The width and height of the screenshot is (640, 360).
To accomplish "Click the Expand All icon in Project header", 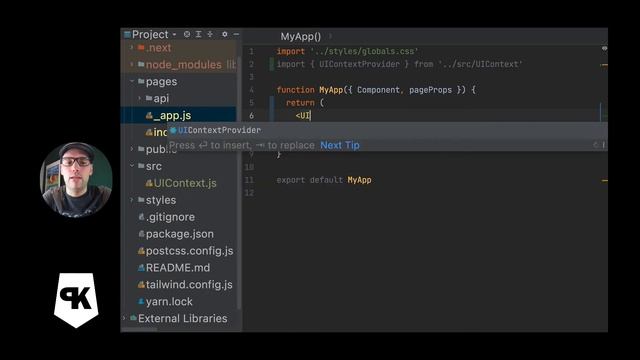I will 198,34.
